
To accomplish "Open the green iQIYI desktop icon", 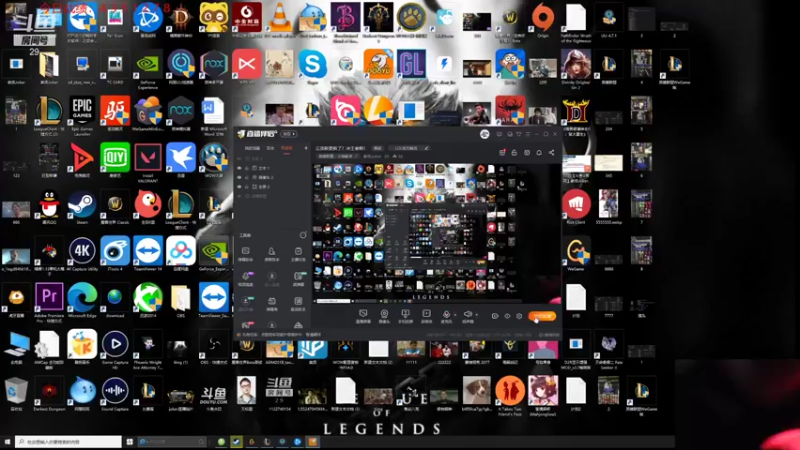I will tap(115, 160).
